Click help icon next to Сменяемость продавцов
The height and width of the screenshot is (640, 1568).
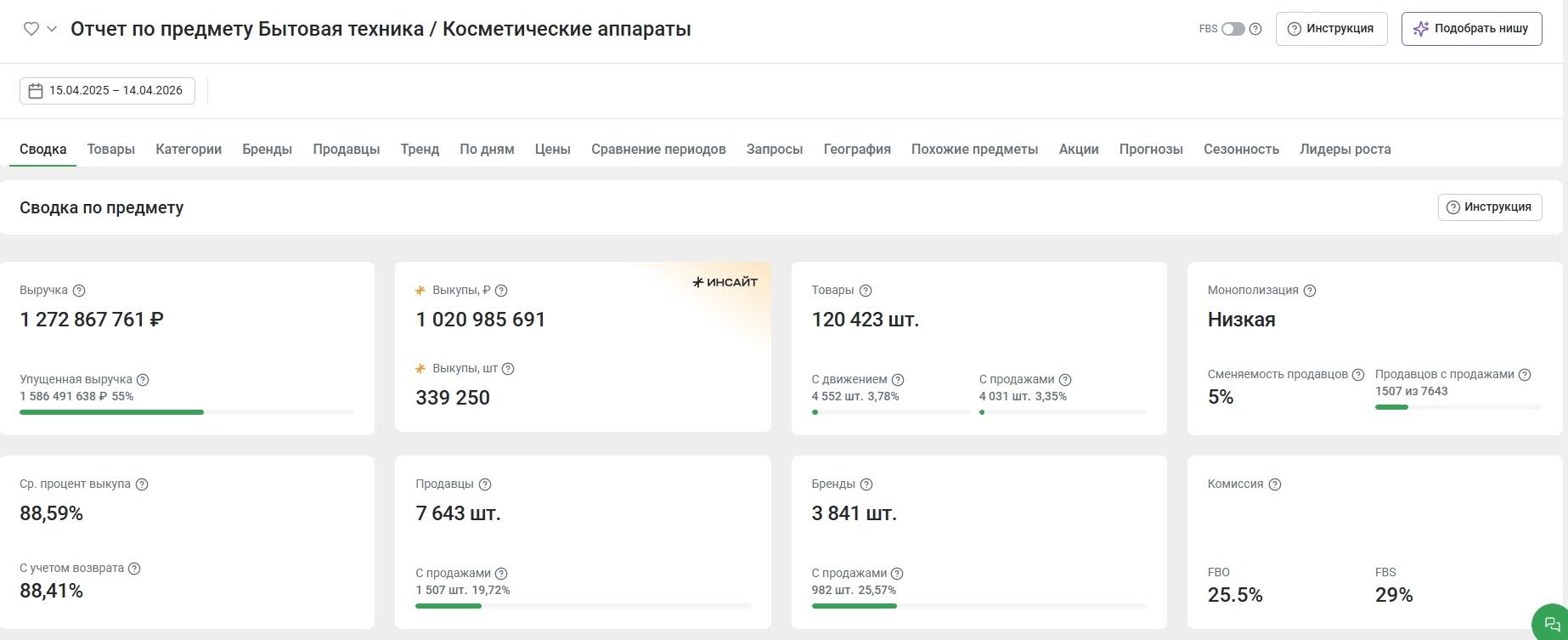point(1357,375)
